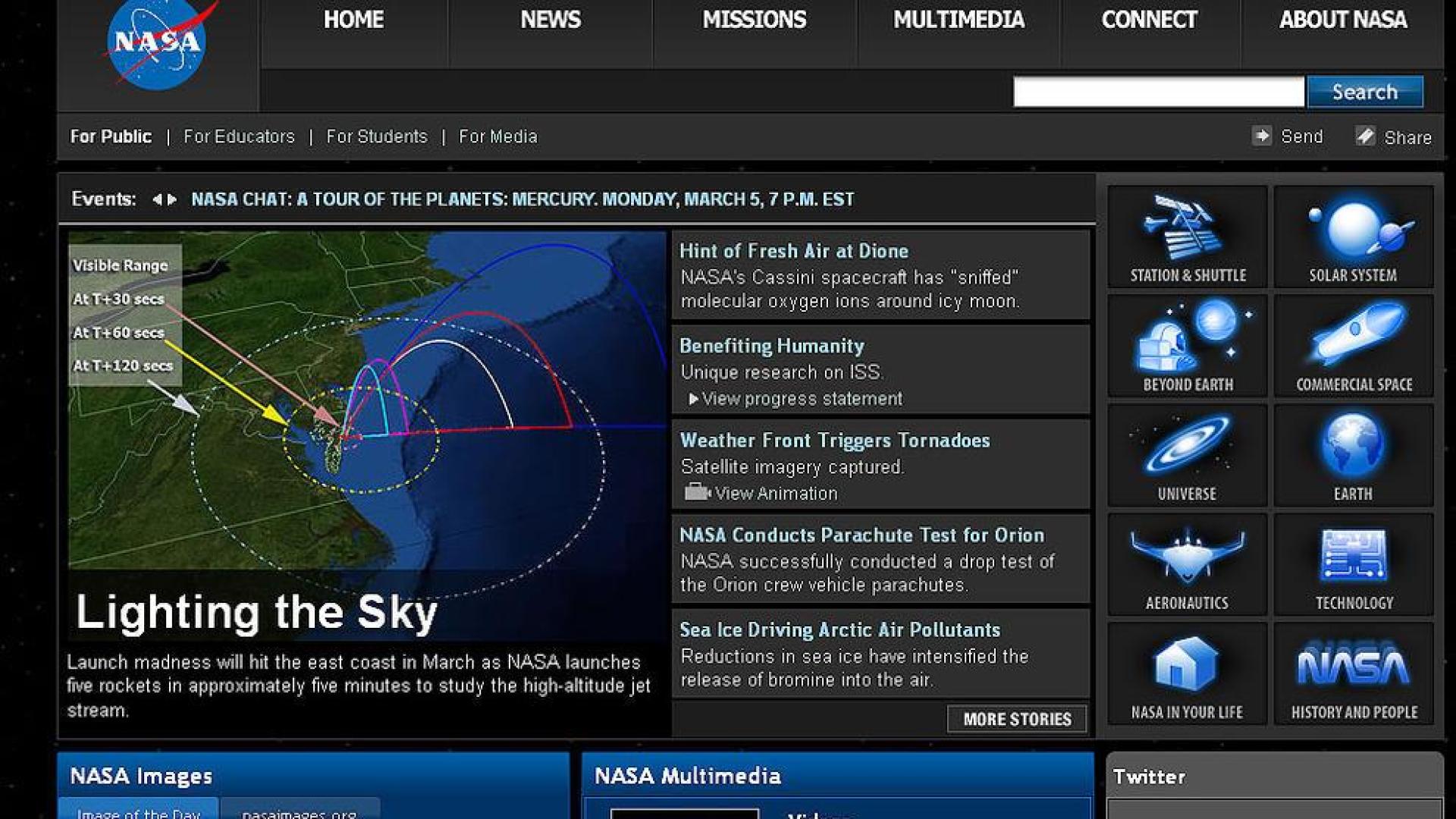Click the Share pencil icon
This screenshot has width=1456, height=819.
coord(1365,136)
